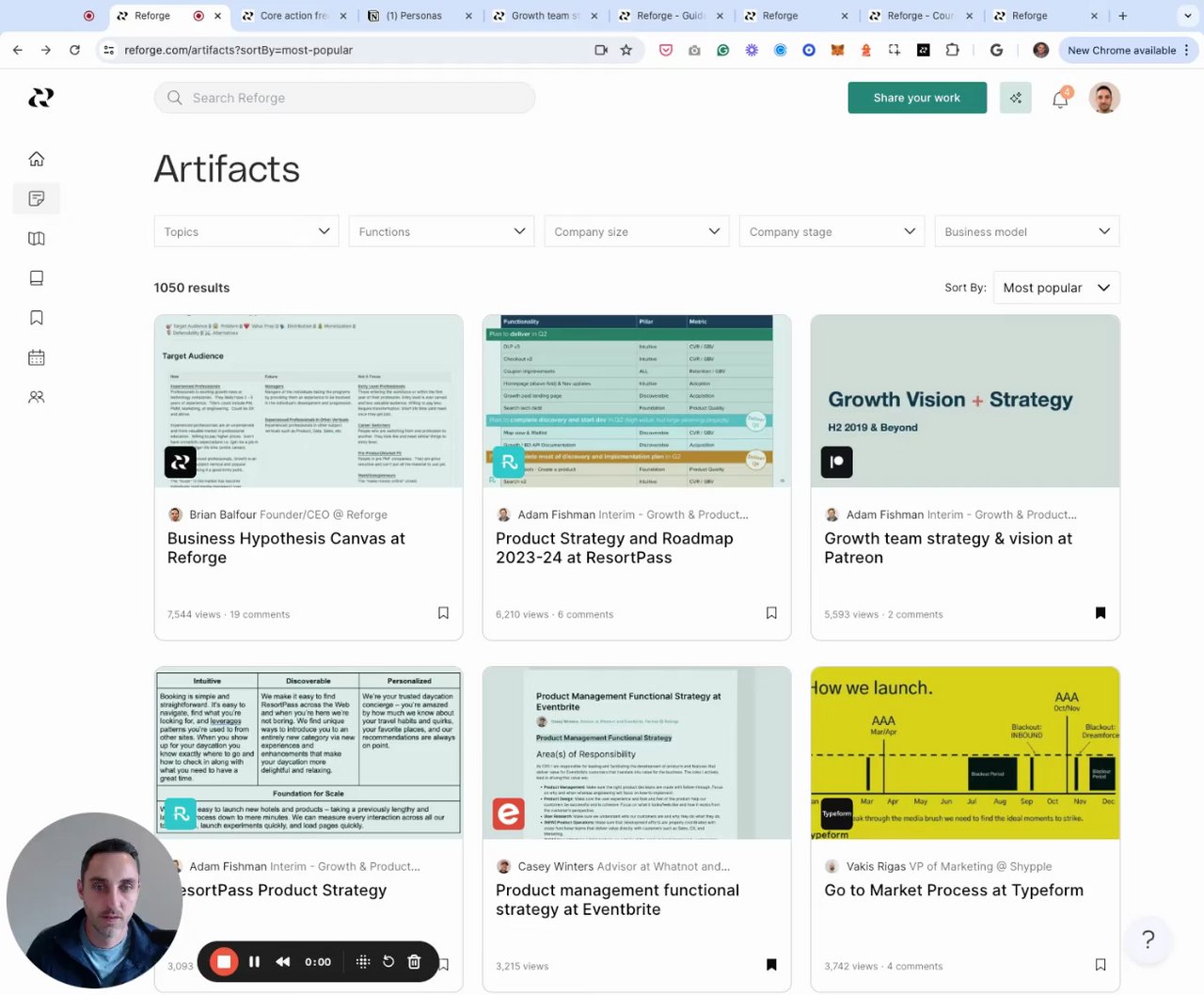Viewport: 1204px width, 995px height.
Task: Open the Grammarly extension
Action: 722,50
